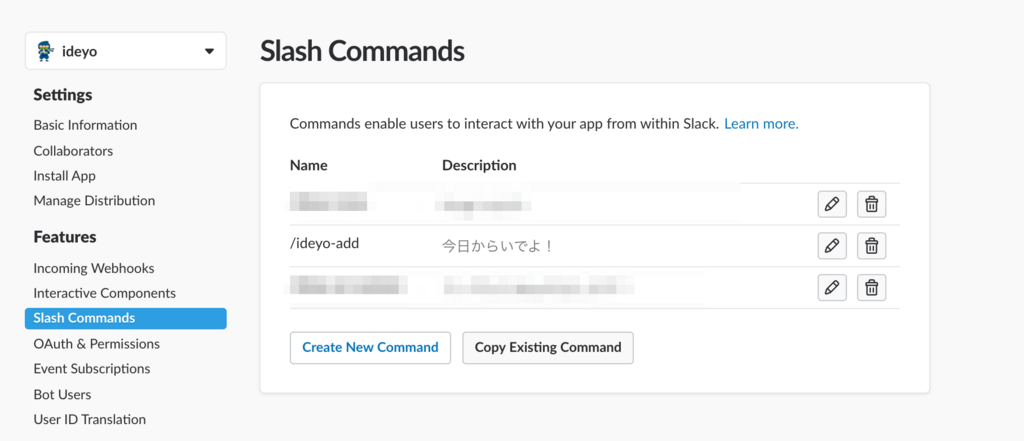Select User ID Translation item
The width and height of the screenshot is (1024, 441).
[x=89, y=419]
